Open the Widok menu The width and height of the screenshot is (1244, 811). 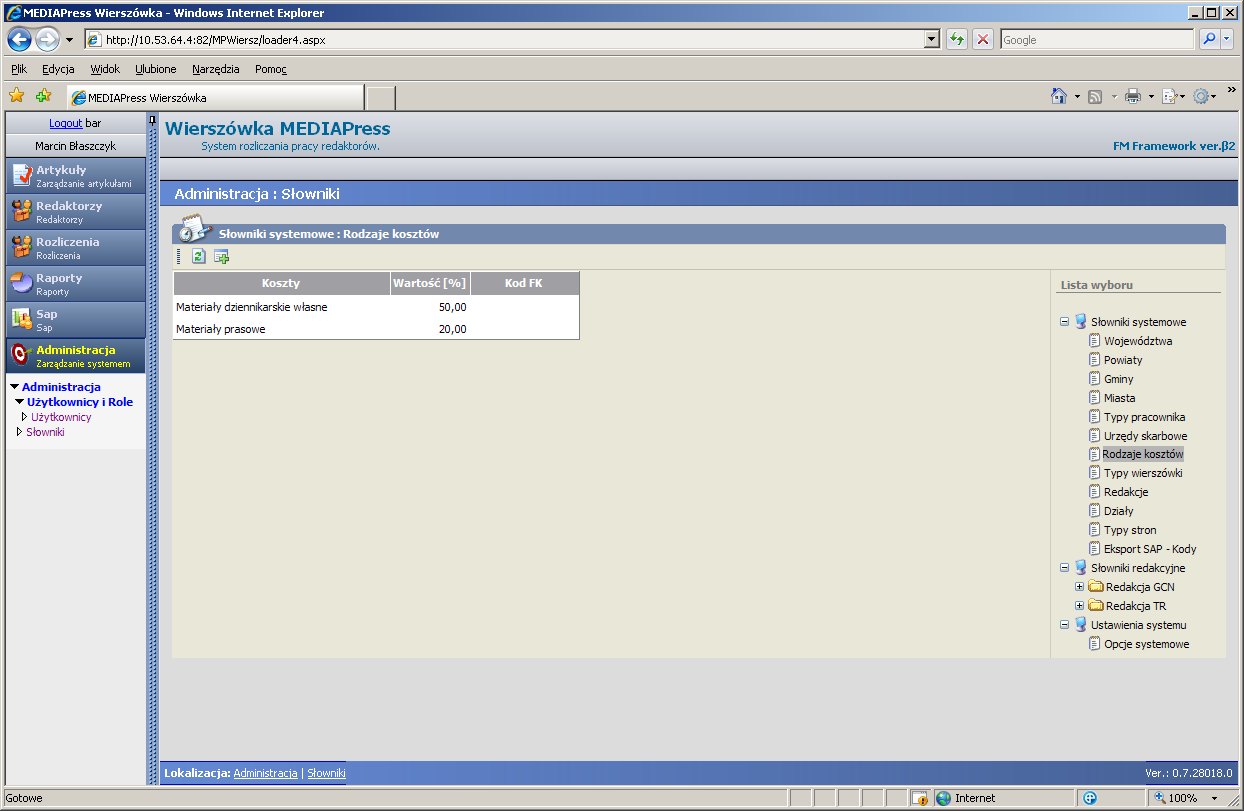point(105,69)
